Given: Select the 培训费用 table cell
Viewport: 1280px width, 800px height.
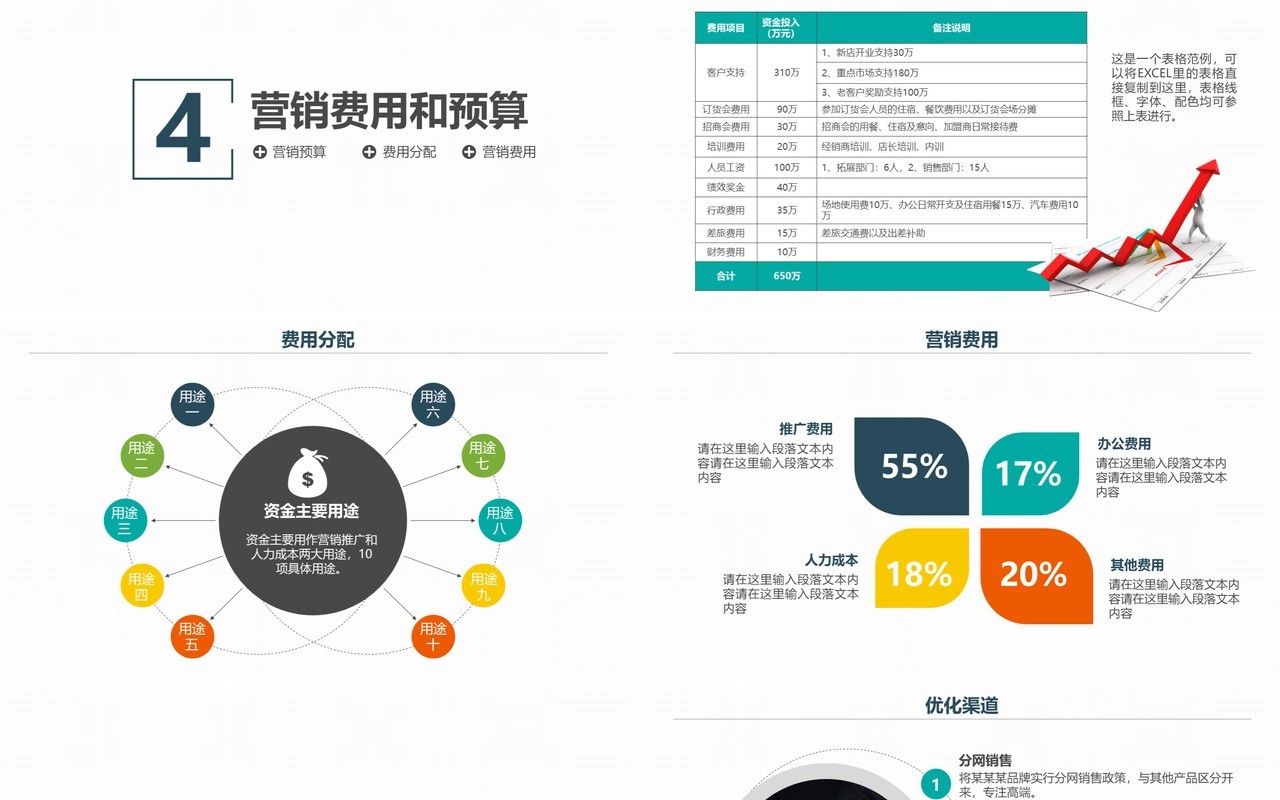Looking at the screenshot, I should (x=726, y=147).
